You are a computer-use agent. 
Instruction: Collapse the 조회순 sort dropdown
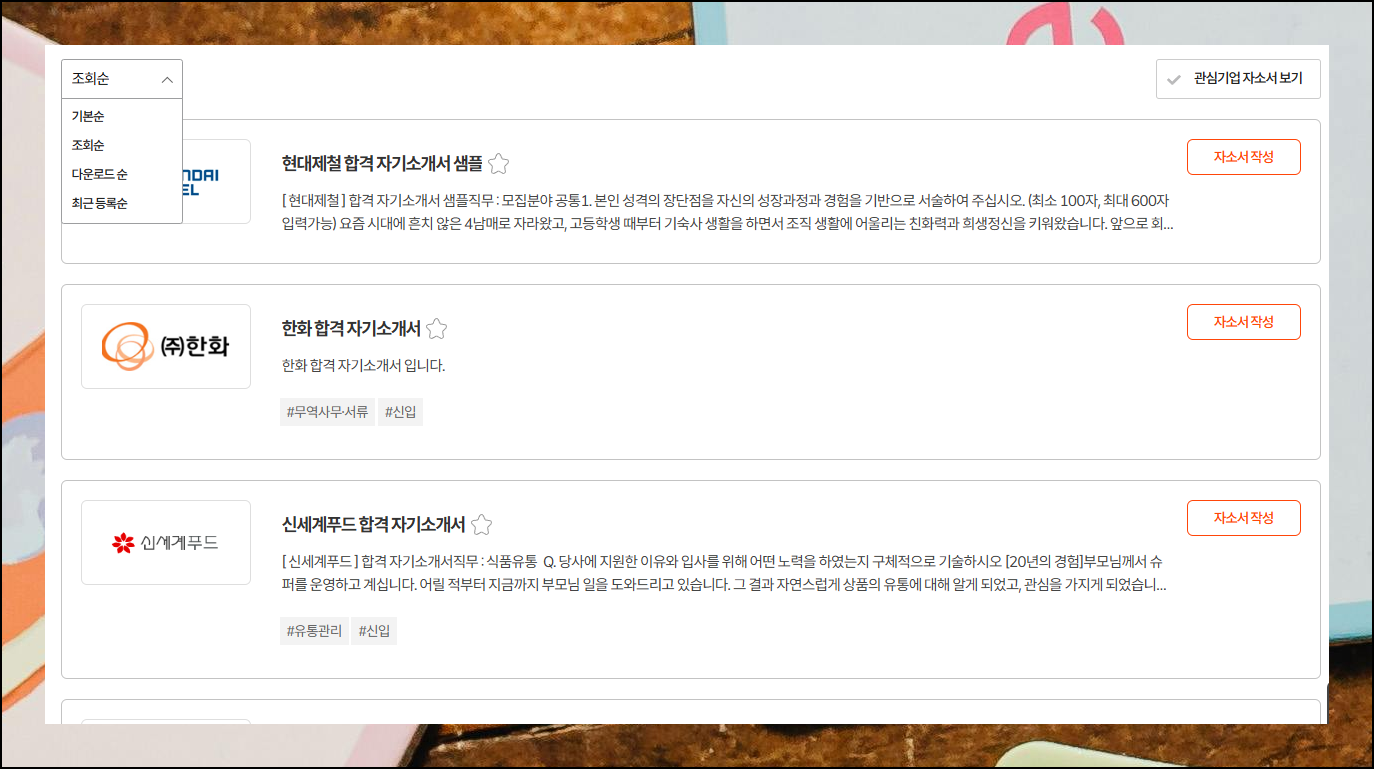coord(122,79)
